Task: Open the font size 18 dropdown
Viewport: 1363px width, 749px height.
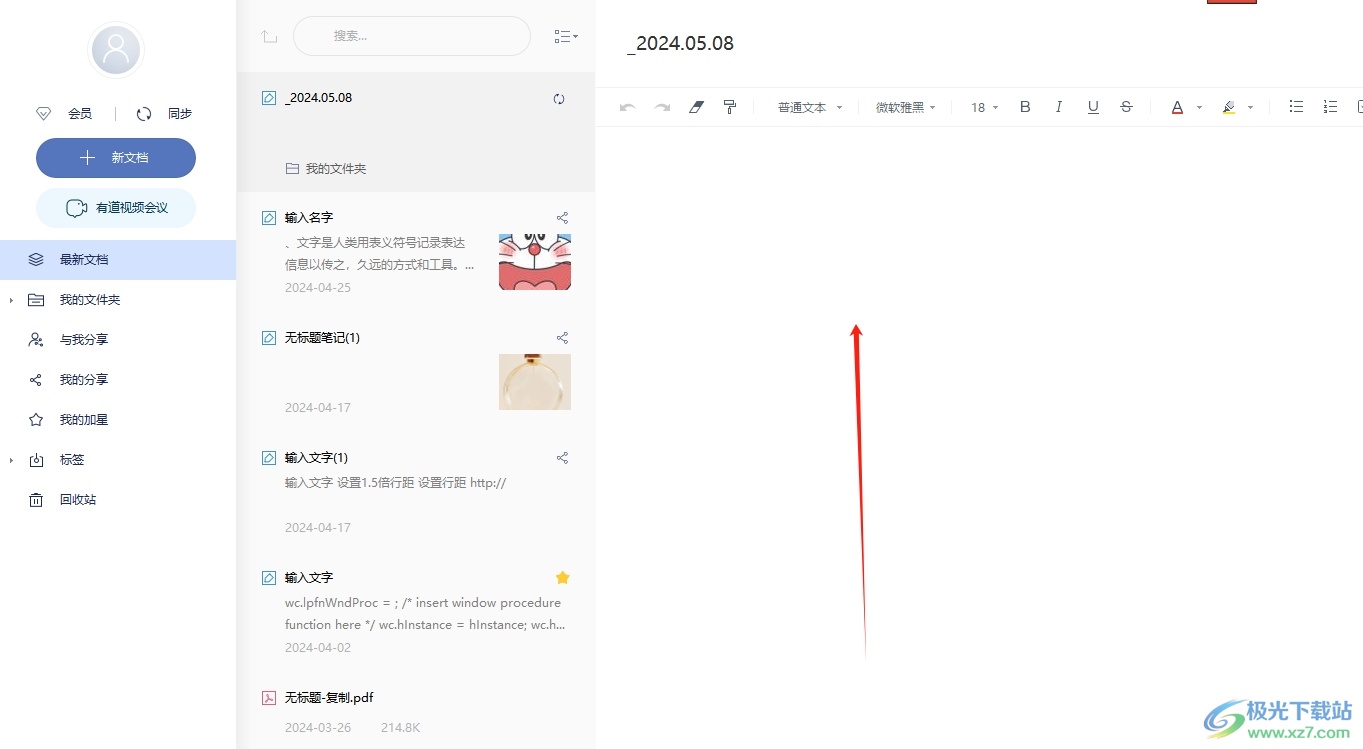Action: (985, 107)
